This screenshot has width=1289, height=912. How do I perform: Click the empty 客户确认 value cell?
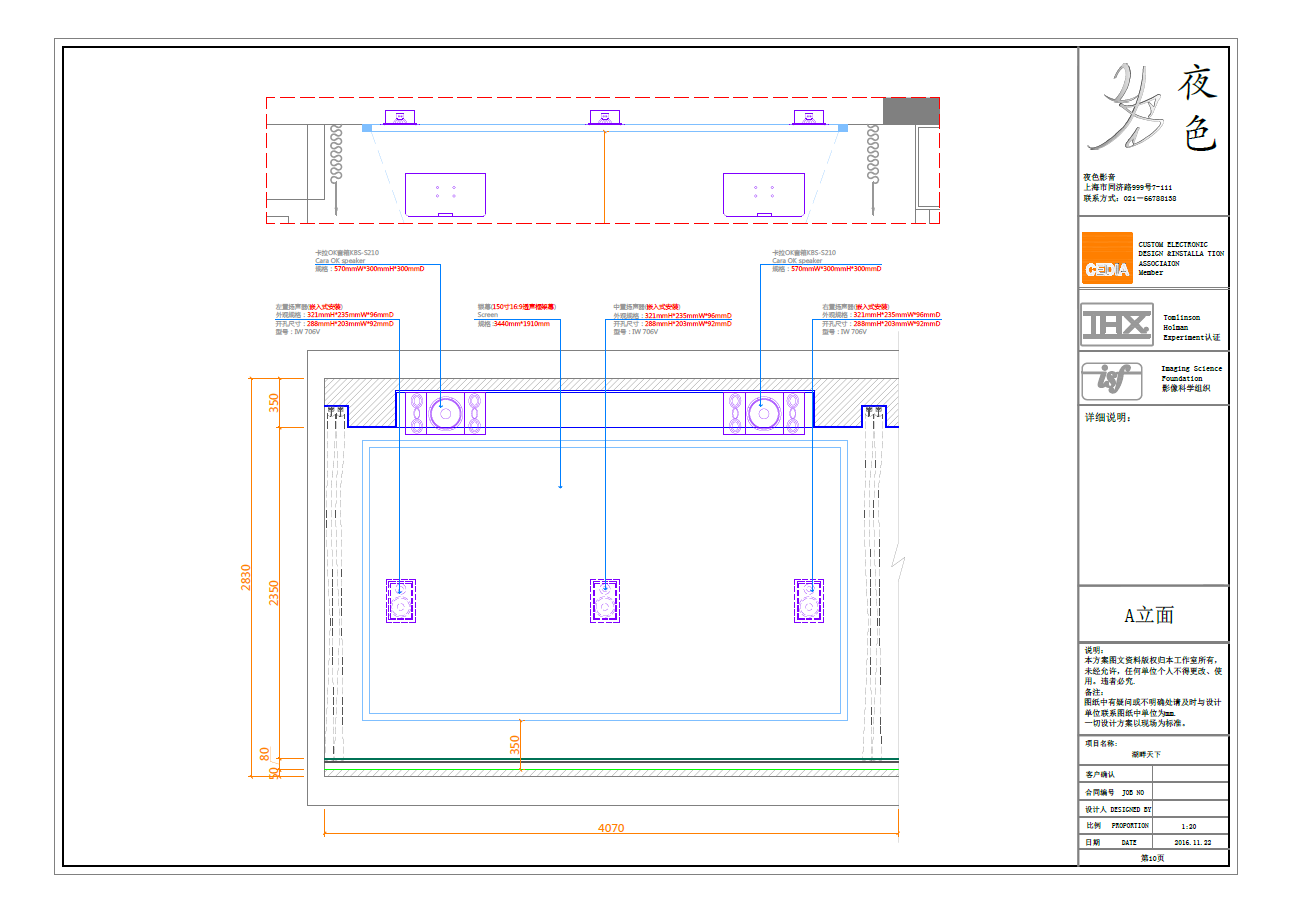tap(1190, 774)
